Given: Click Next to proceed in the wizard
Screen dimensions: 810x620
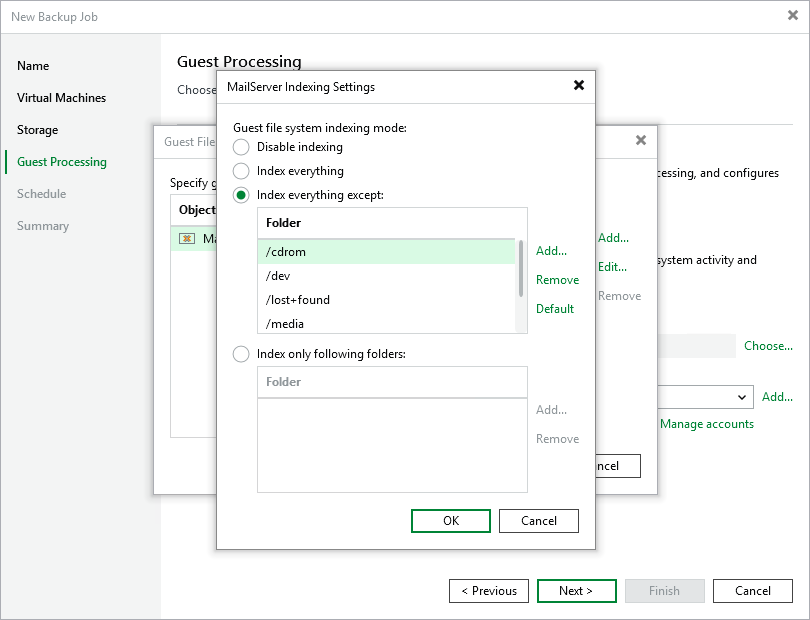Looking at the screenshot, I should pyautogui.click(x=576, y=590).
